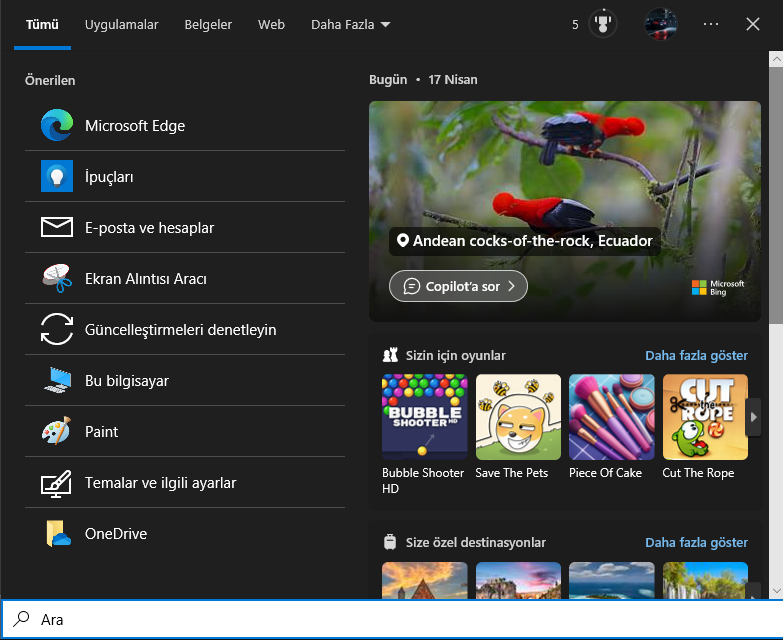Open Bu bilgisayar computer icon
The image size is (783, 640).
(x=58, y=380)
